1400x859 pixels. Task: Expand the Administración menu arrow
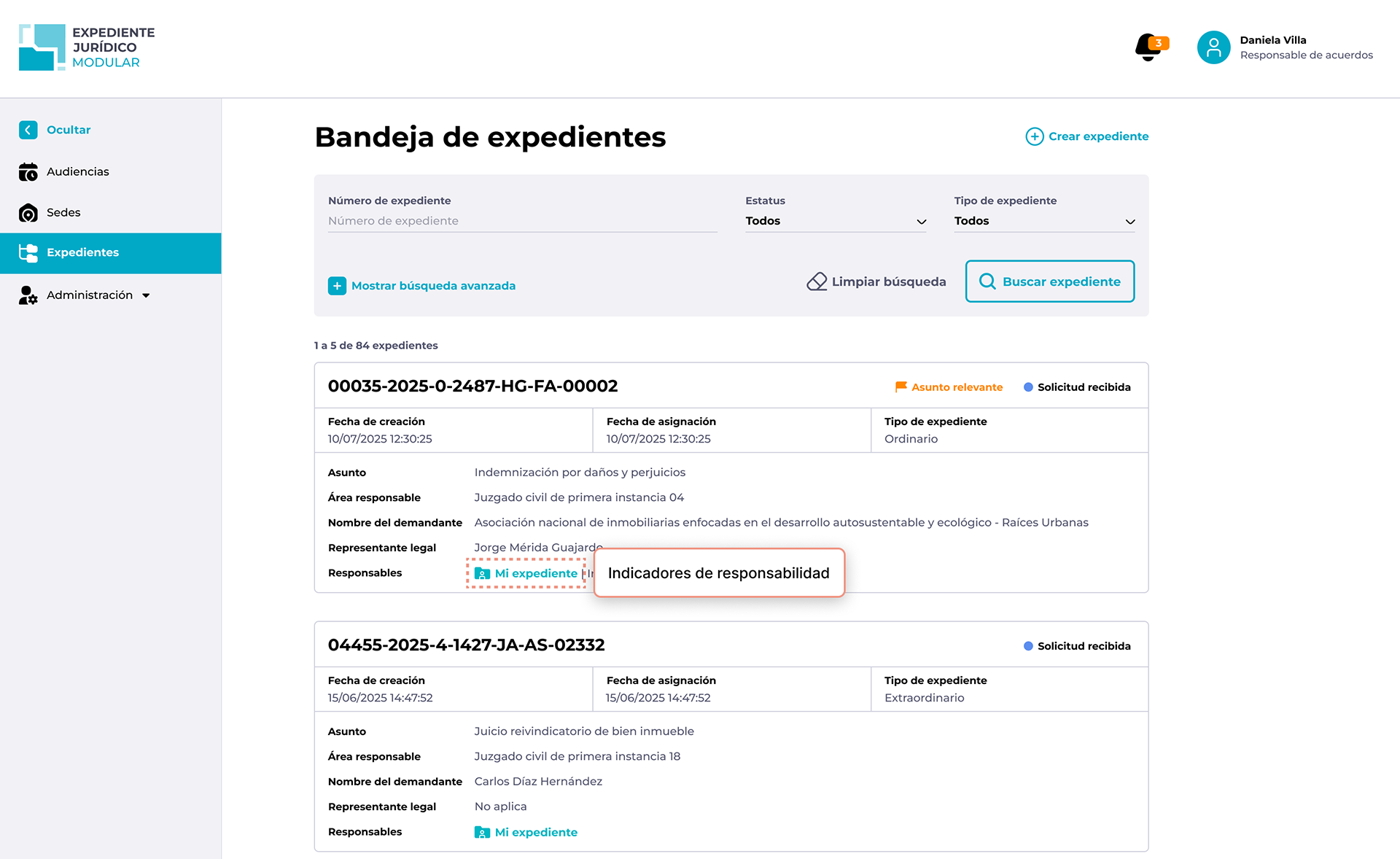[x=146, y=295]
